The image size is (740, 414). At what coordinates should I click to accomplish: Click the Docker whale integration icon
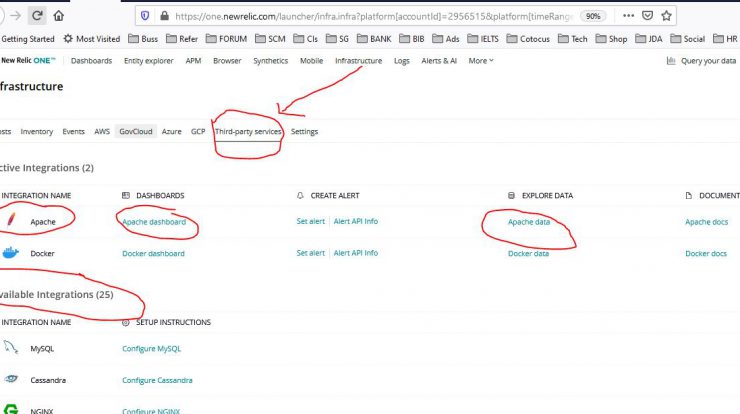(x=10, y=253)
